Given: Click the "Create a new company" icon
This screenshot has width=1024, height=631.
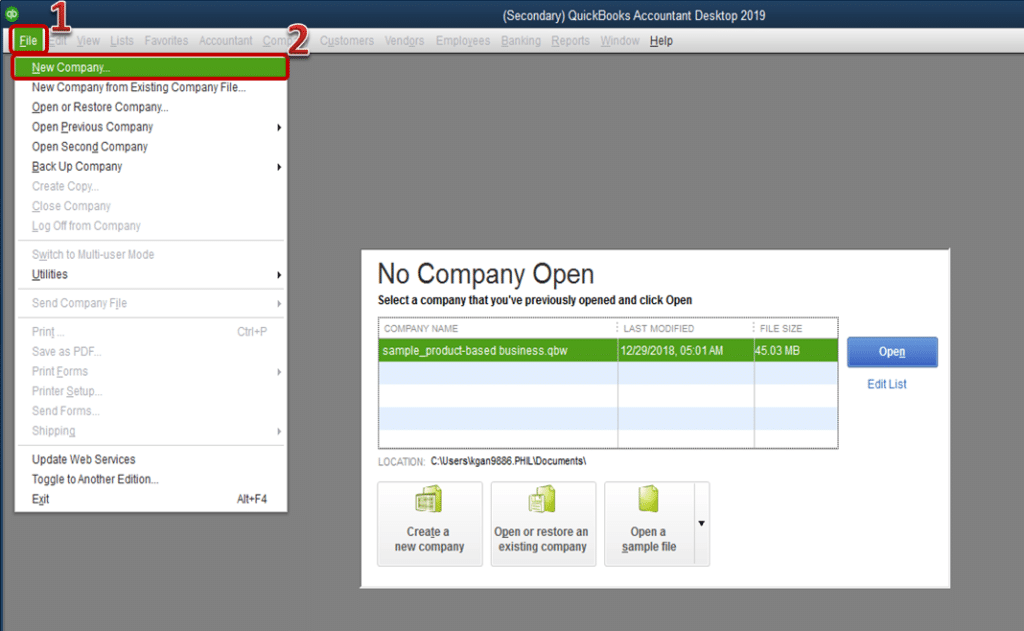Looking at the screenshot, I should [x=429, y=522].
